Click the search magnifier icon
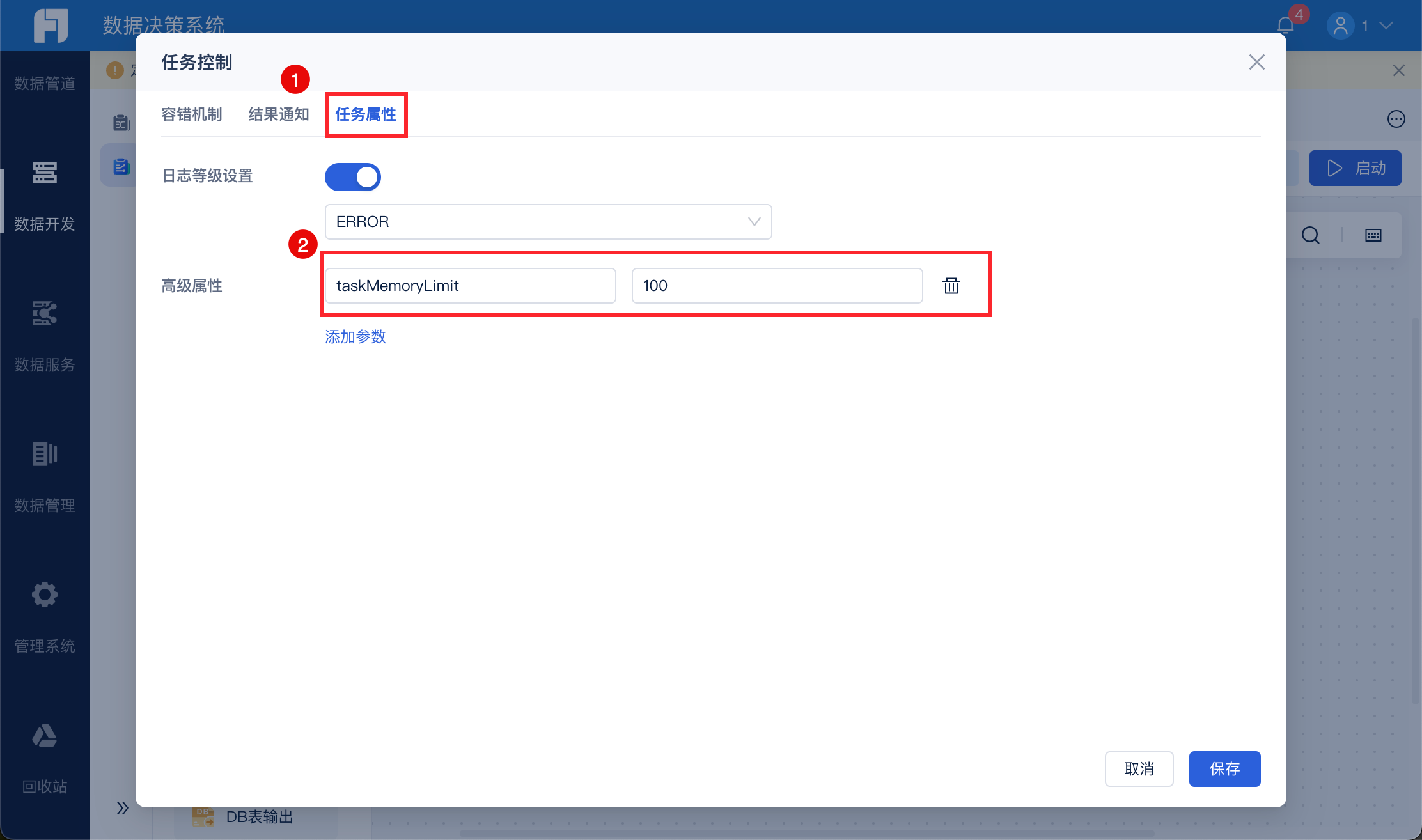Viewport: 1422px width, 840px height. click(1310, 235)
